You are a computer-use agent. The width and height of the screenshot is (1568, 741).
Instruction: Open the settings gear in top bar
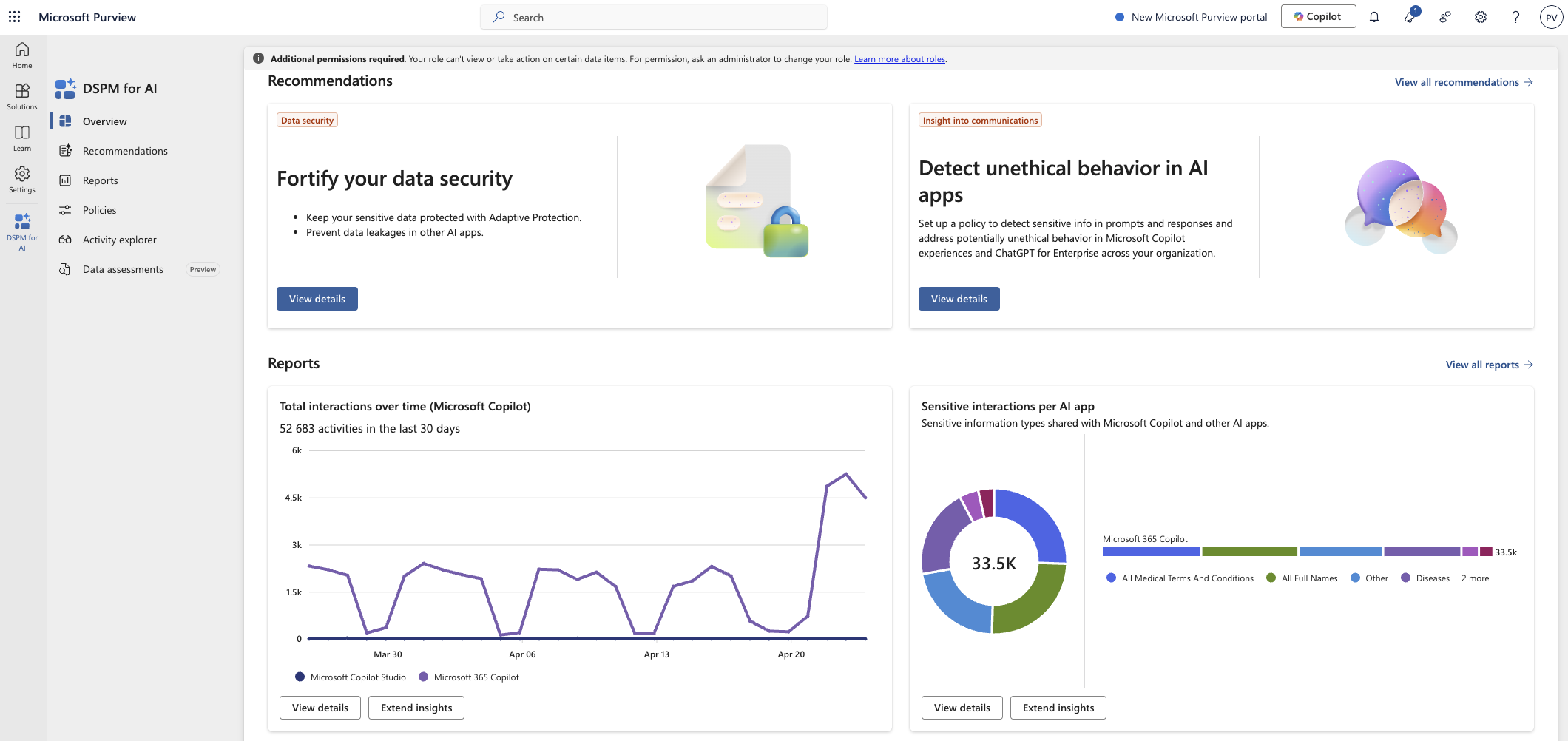click(x=1481, y=17)
